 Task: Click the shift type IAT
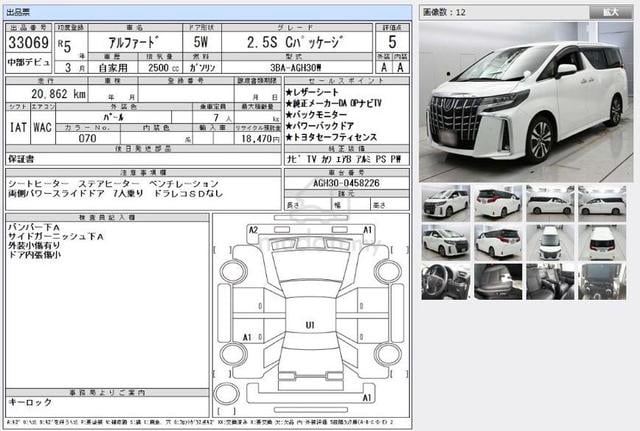18,127
